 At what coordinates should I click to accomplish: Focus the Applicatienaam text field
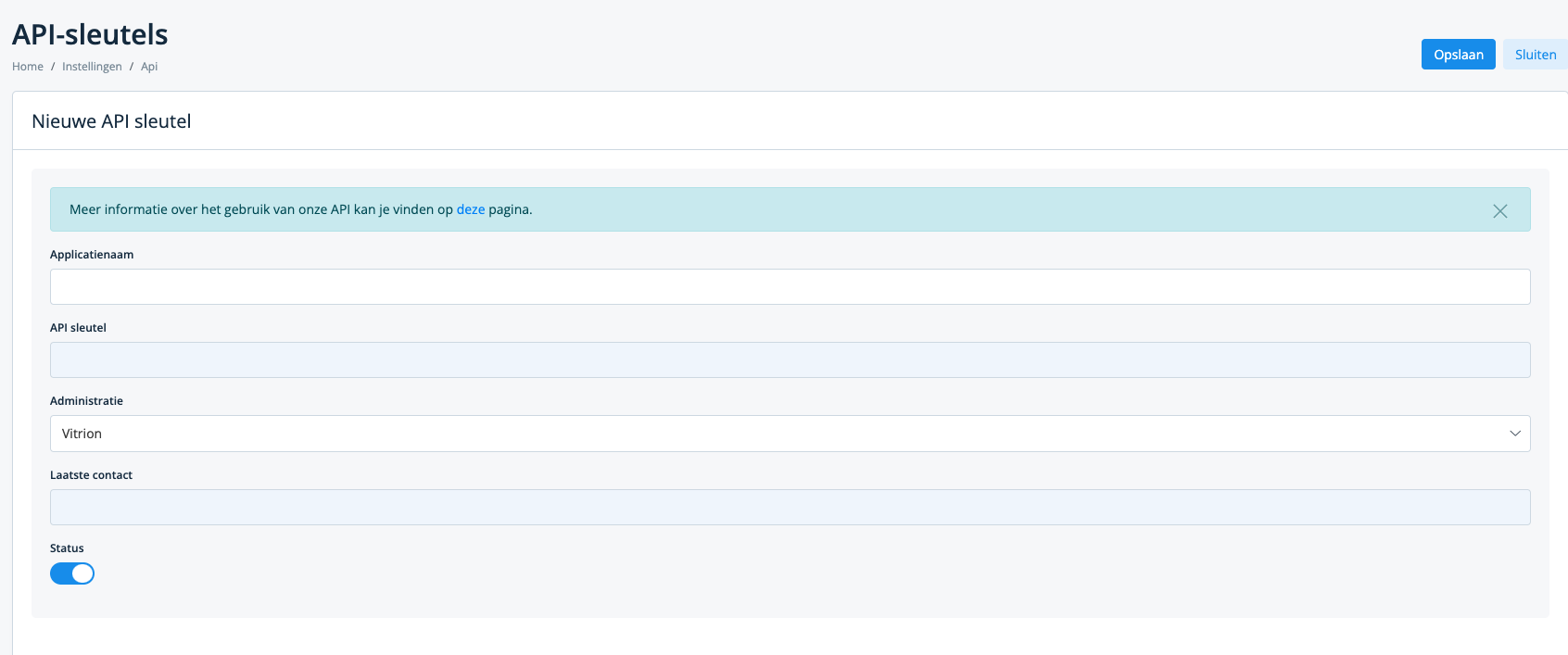pos(790,287)
